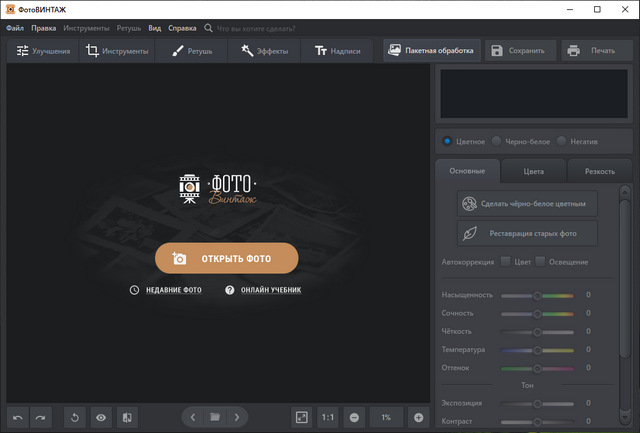Select the Негатив radio button

click(562, 141)
